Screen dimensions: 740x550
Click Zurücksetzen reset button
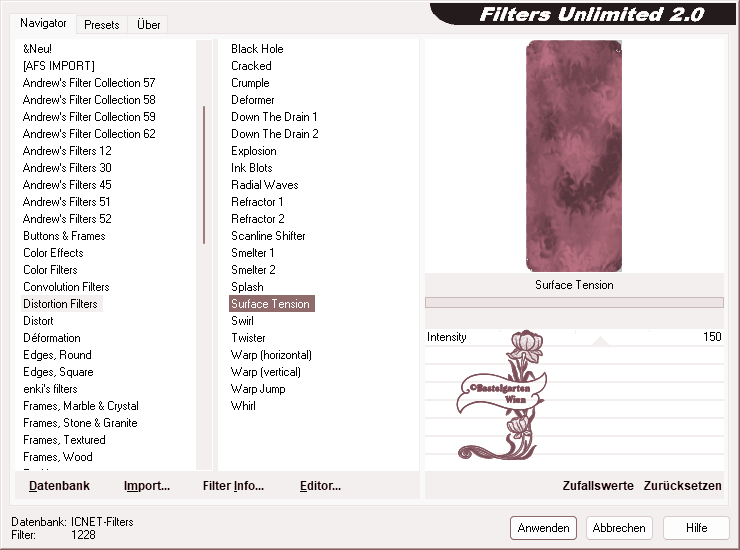682,486
